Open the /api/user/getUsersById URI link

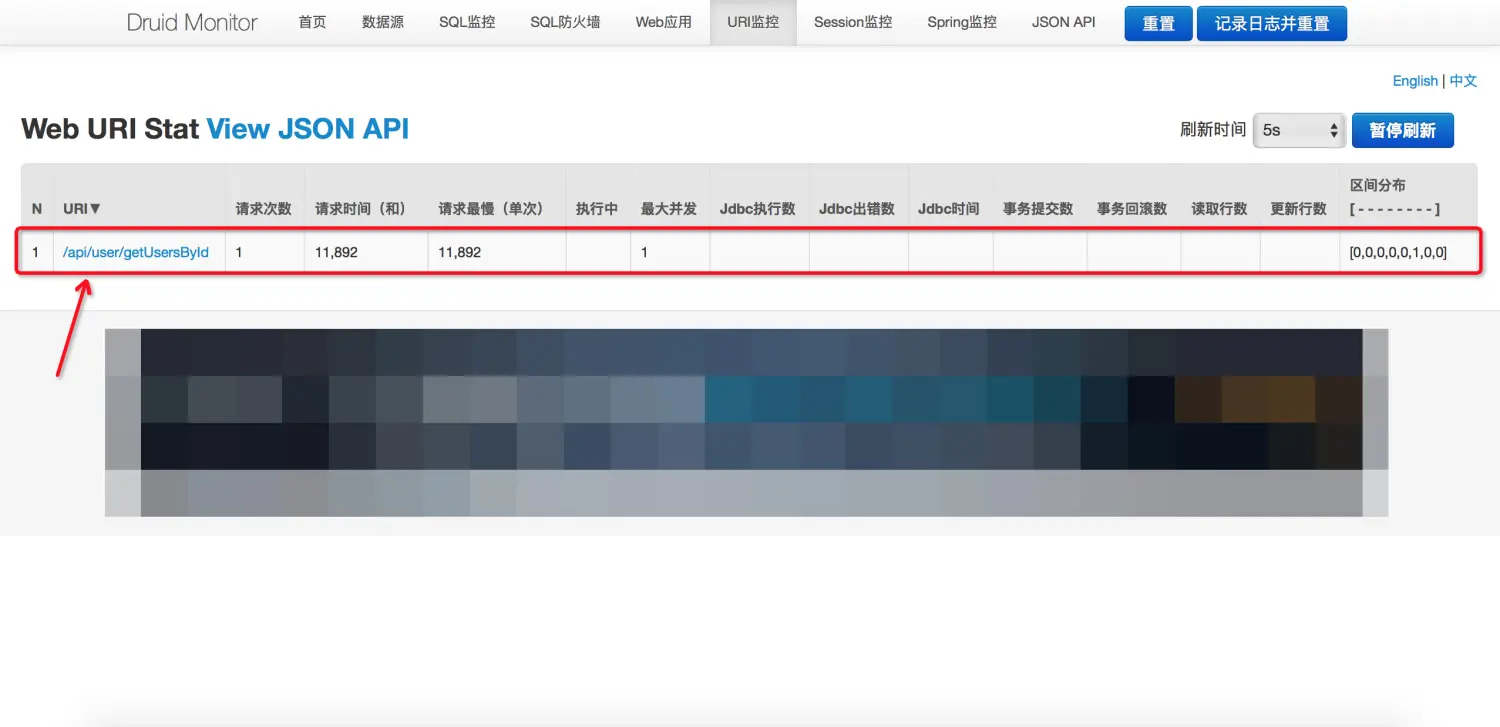tap(136, 253)
